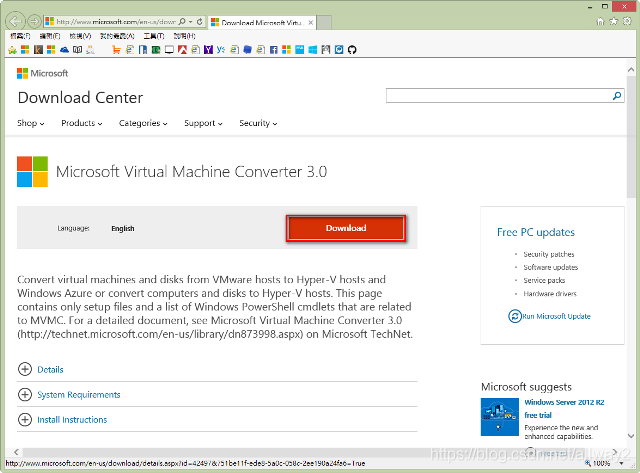Open the 我的最愛(A) menu
Viewport: 640px width, 473px height.
117,36
